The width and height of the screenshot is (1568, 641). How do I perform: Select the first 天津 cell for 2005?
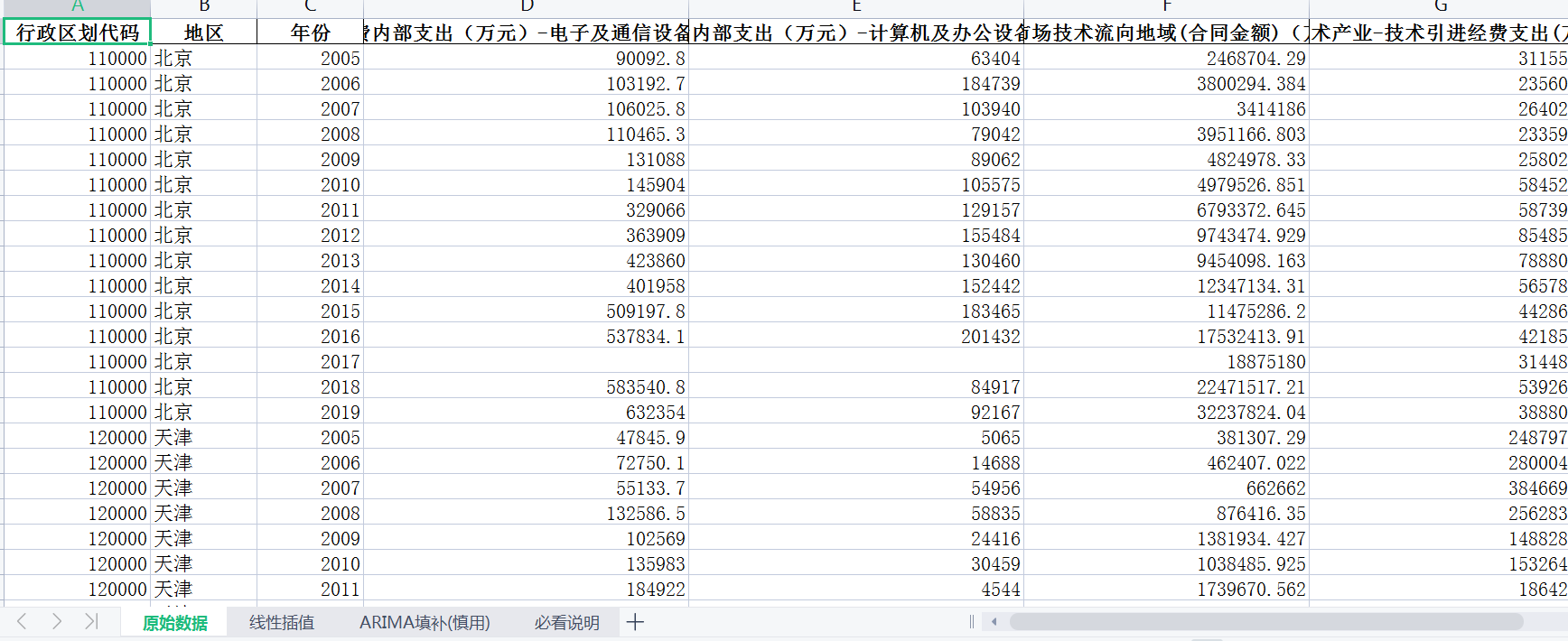click(x=203, y=438)
